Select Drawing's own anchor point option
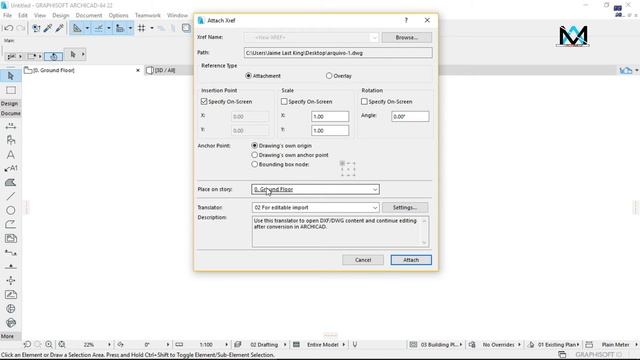 coord(255,155)
